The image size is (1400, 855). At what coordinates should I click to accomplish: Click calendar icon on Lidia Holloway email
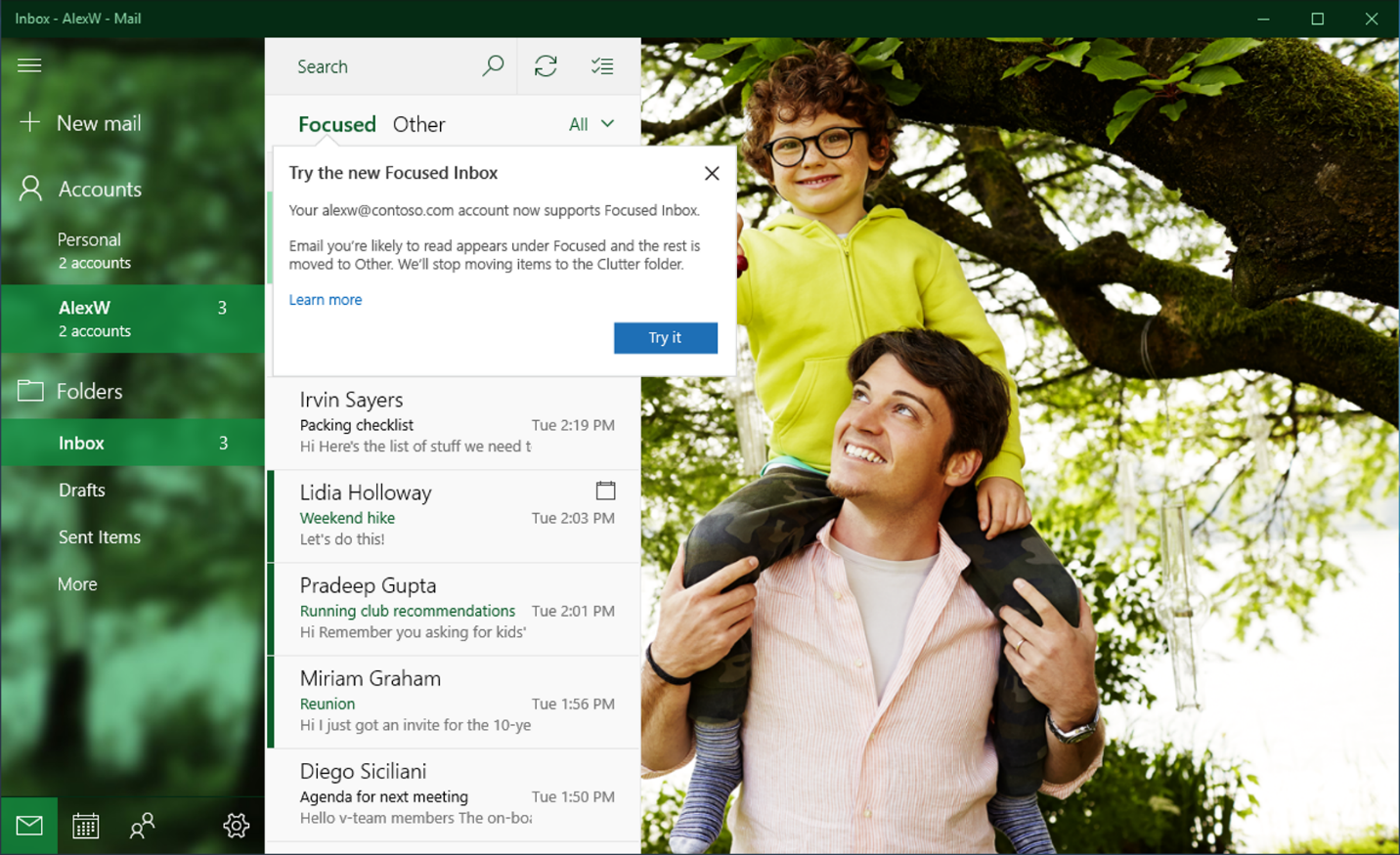[605, 491]
